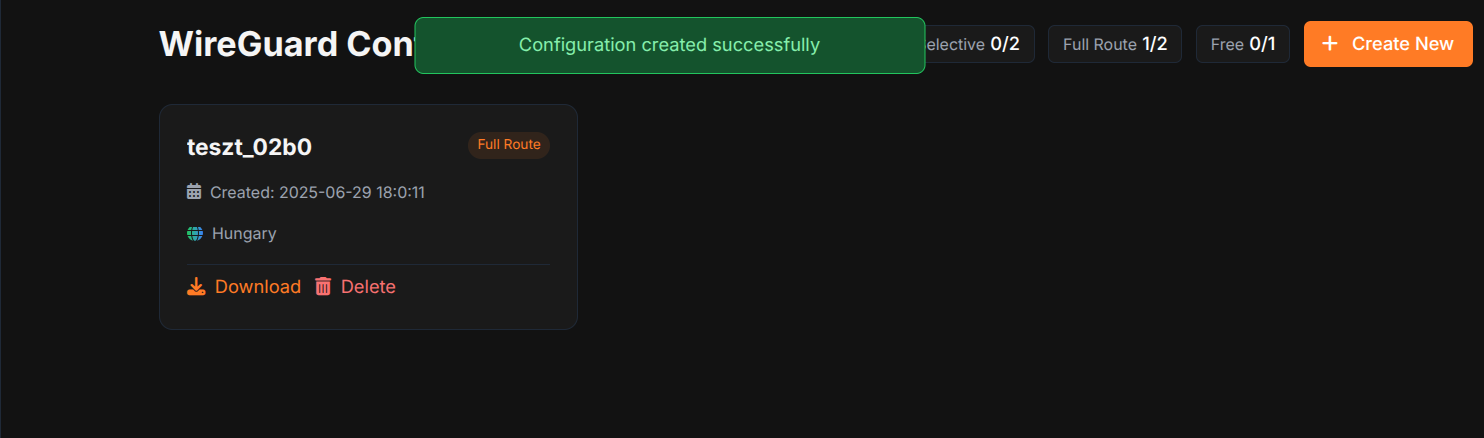Click the Selective 0/2 quota badge
The height and width of the screenshot is (438, 1484).
tap(974, 44)
